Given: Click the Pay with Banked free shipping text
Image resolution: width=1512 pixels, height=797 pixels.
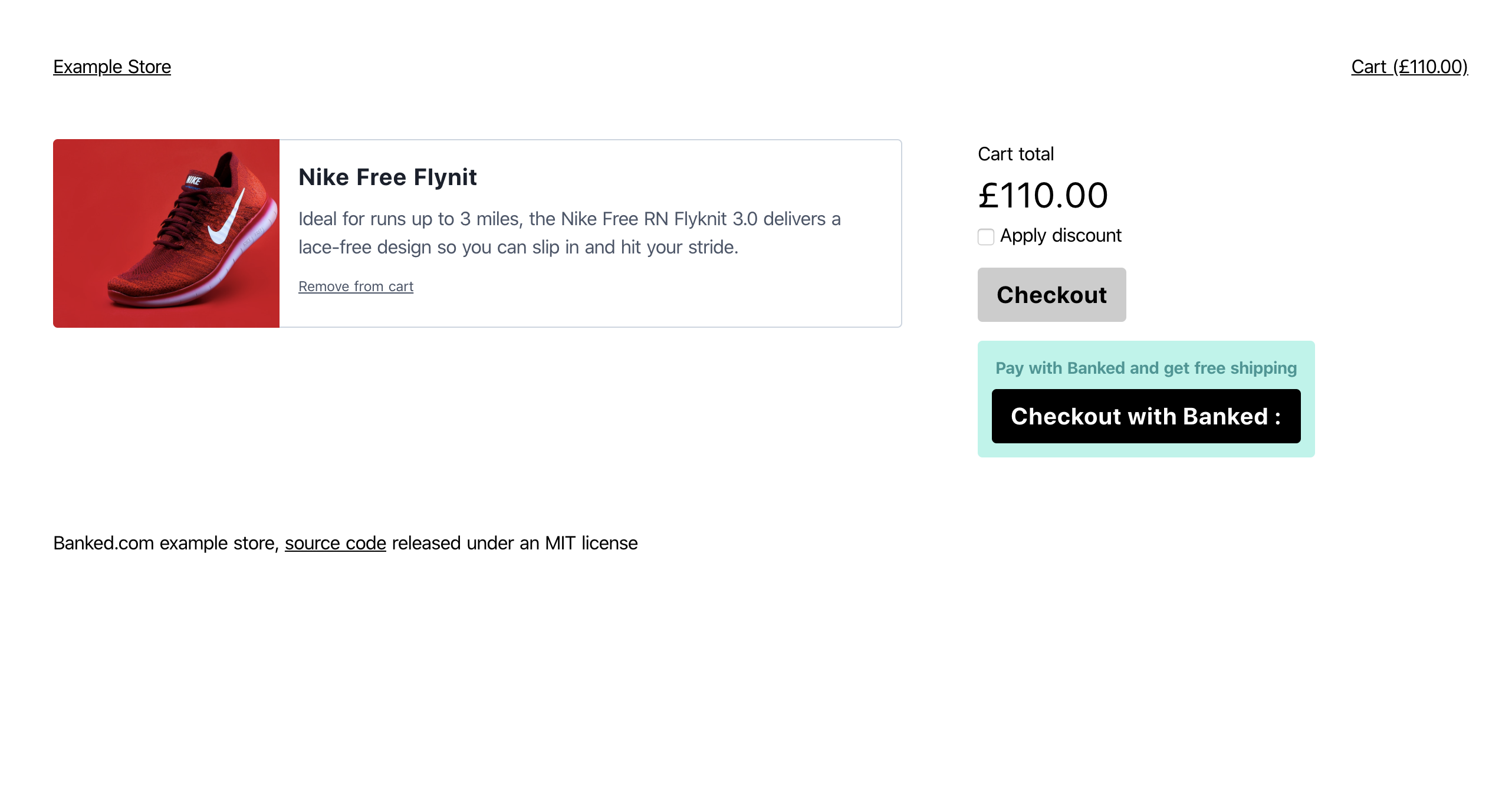Looking at the screenshot, I should click(x=1146, y=368).
